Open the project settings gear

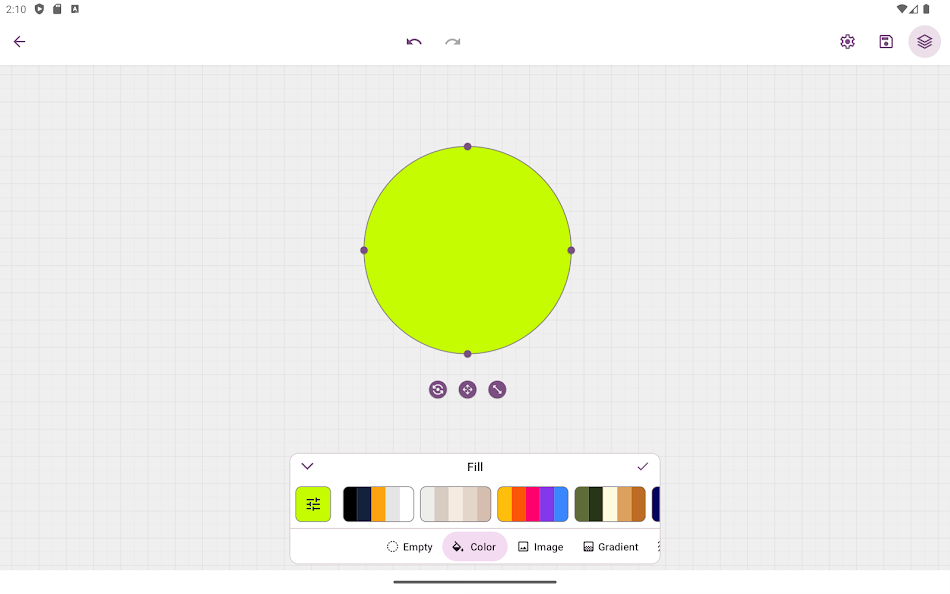[x=847, y=41]
